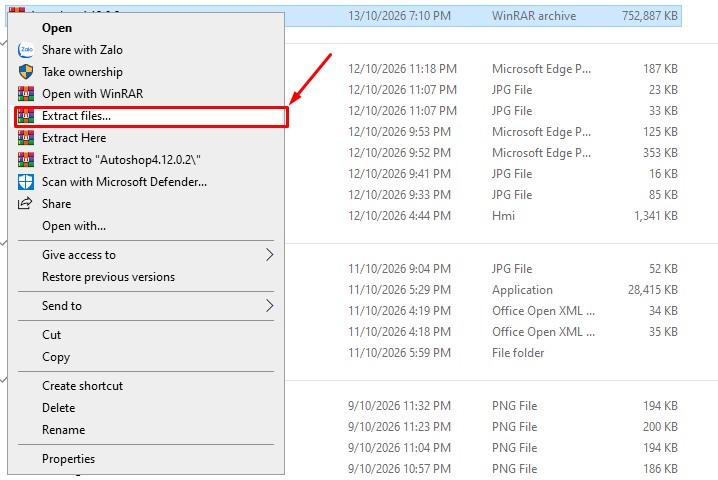Click the Microsoft Defender shield icon
This screenshot has width=718, height=480.
(x=26, y=182)
